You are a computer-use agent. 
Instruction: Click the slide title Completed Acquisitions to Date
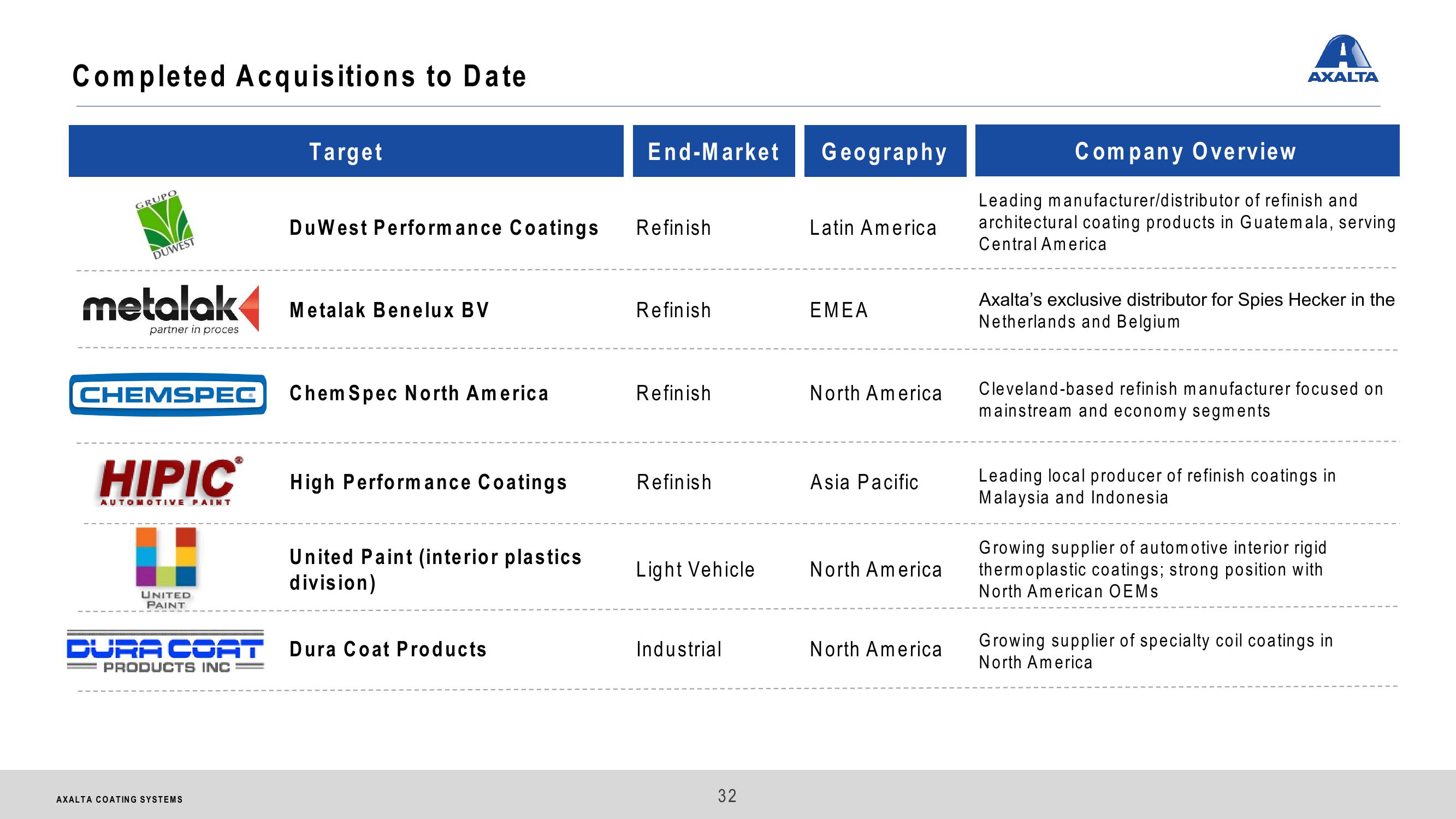pos(300,76)
